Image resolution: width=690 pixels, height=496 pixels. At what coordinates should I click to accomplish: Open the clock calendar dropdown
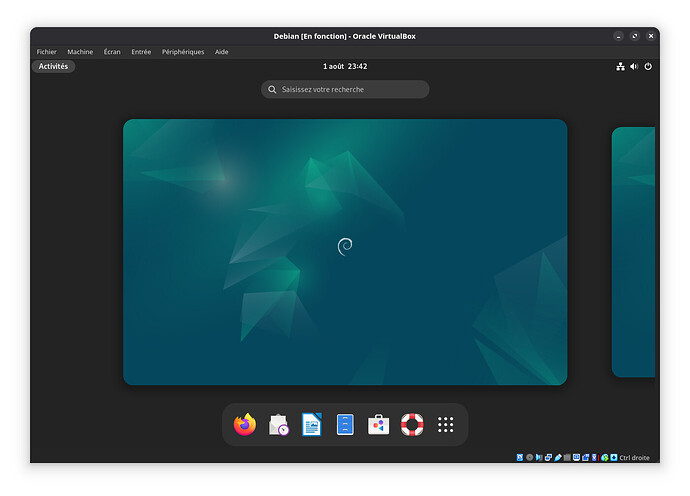tap(345, 66)
